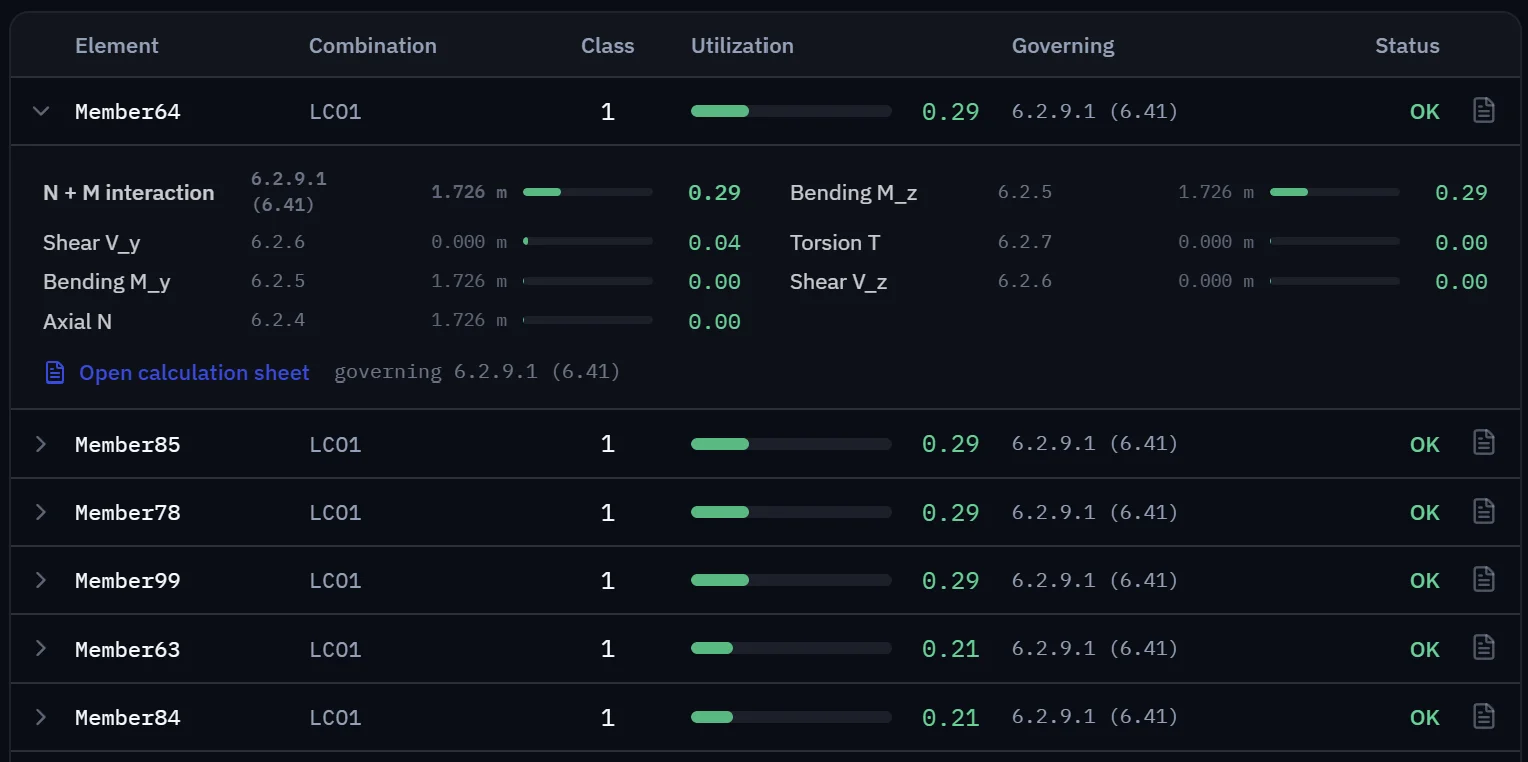Select the Axial N check

(x=77, y=322)
